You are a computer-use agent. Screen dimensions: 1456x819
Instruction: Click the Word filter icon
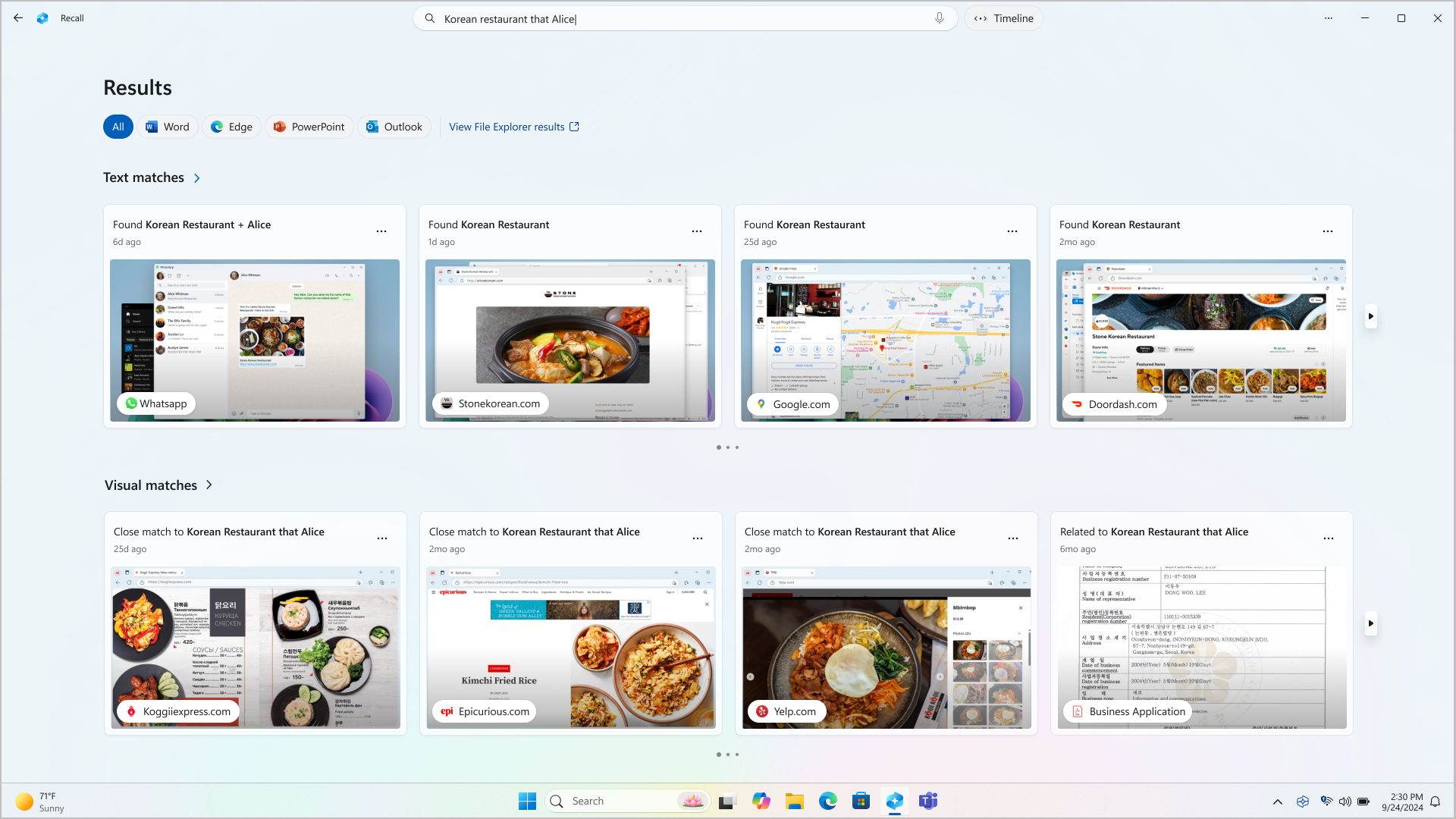point(167,126)
